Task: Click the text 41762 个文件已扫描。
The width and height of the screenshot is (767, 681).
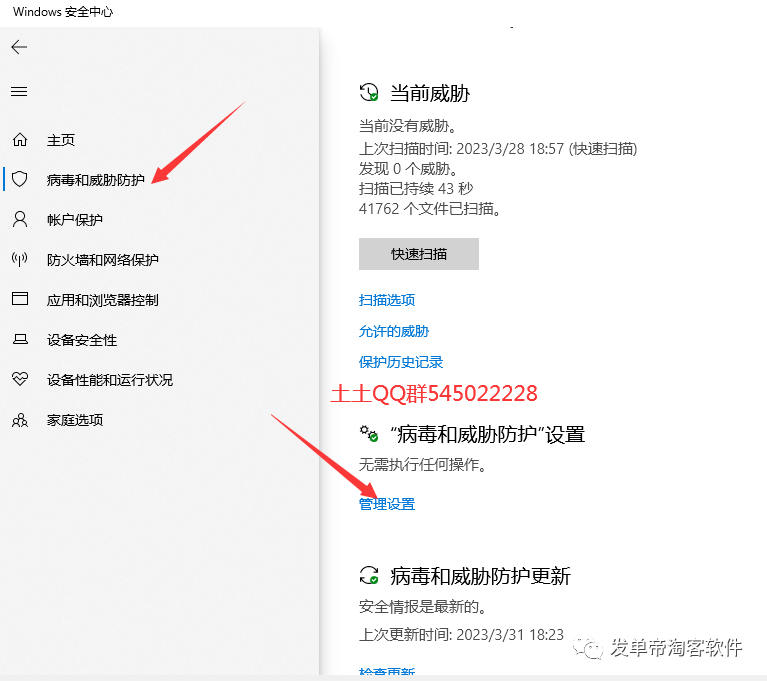Action: tap(429, 209)
